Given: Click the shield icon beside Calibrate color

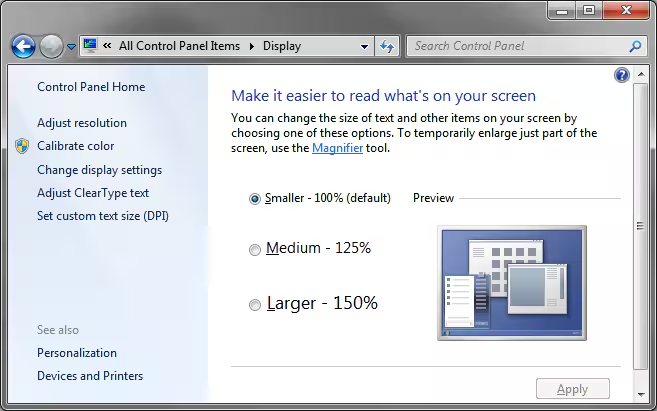Looking at the screenshot, I should click(22, 146).
